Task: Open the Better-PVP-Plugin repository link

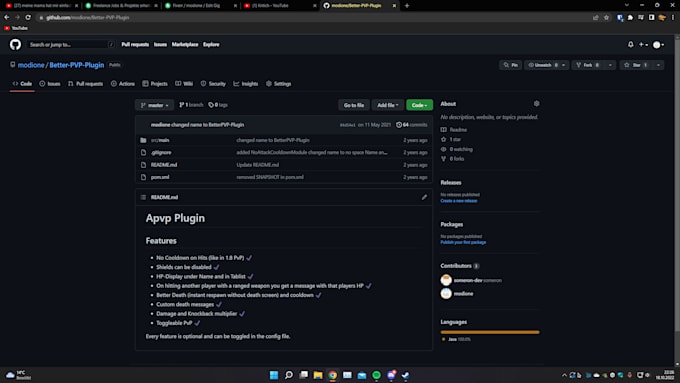Action: [76, 65]
